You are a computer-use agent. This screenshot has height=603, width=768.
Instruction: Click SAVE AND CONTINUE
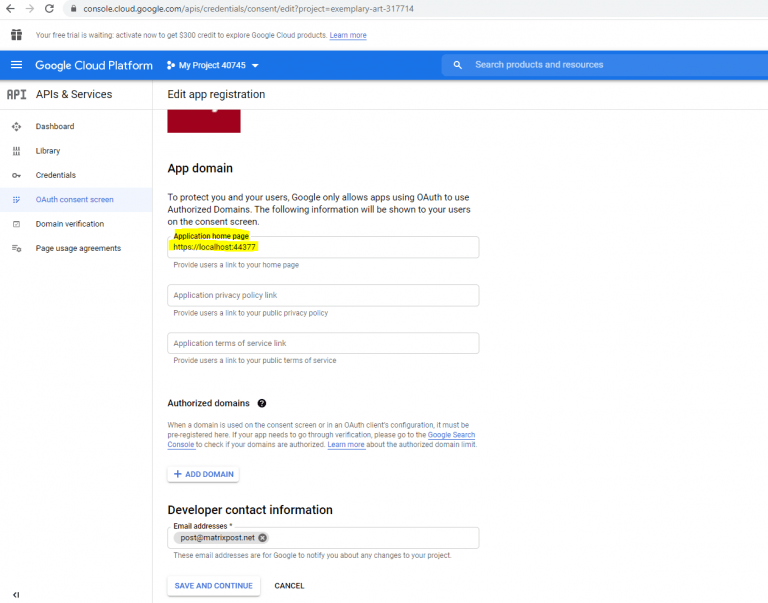(x=214, y=586)
